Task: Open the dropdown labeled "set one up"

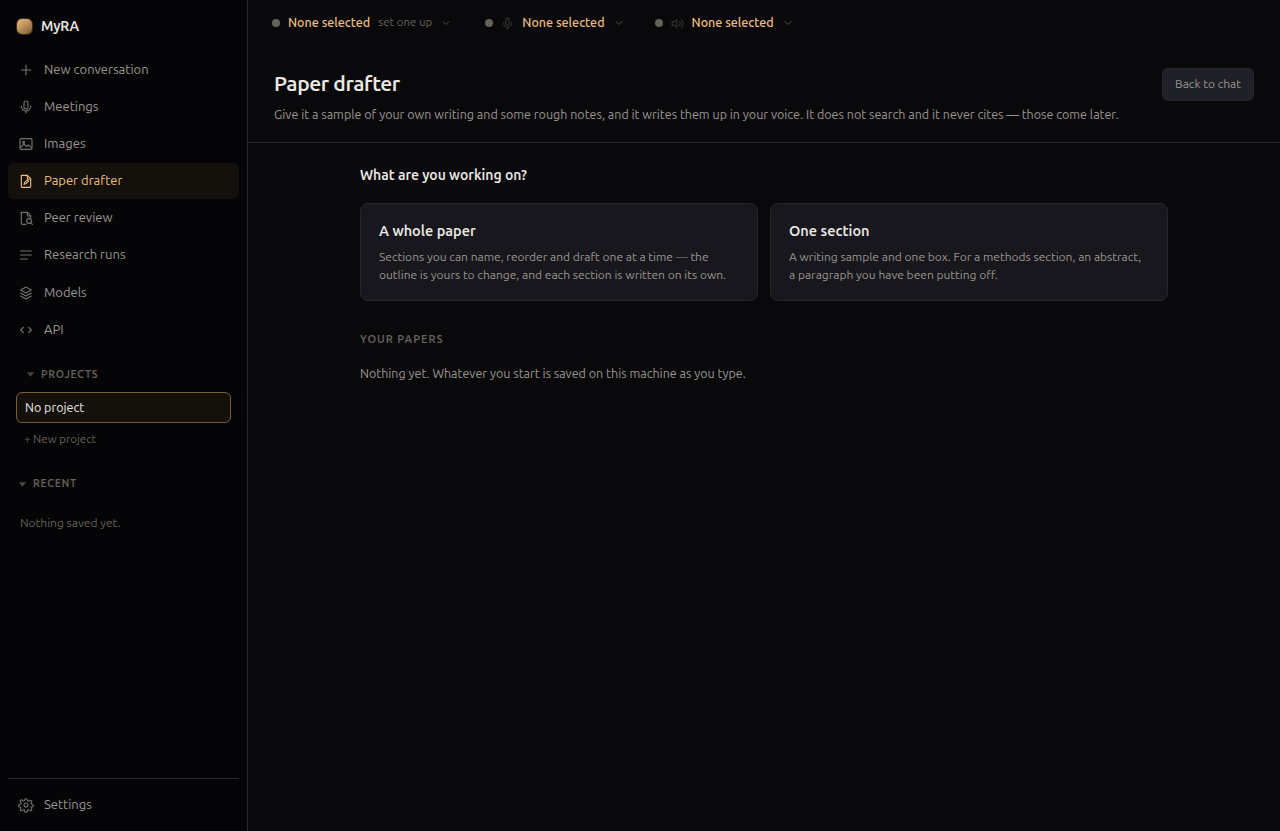Action: pyautogui.click(x=361, y=22)
